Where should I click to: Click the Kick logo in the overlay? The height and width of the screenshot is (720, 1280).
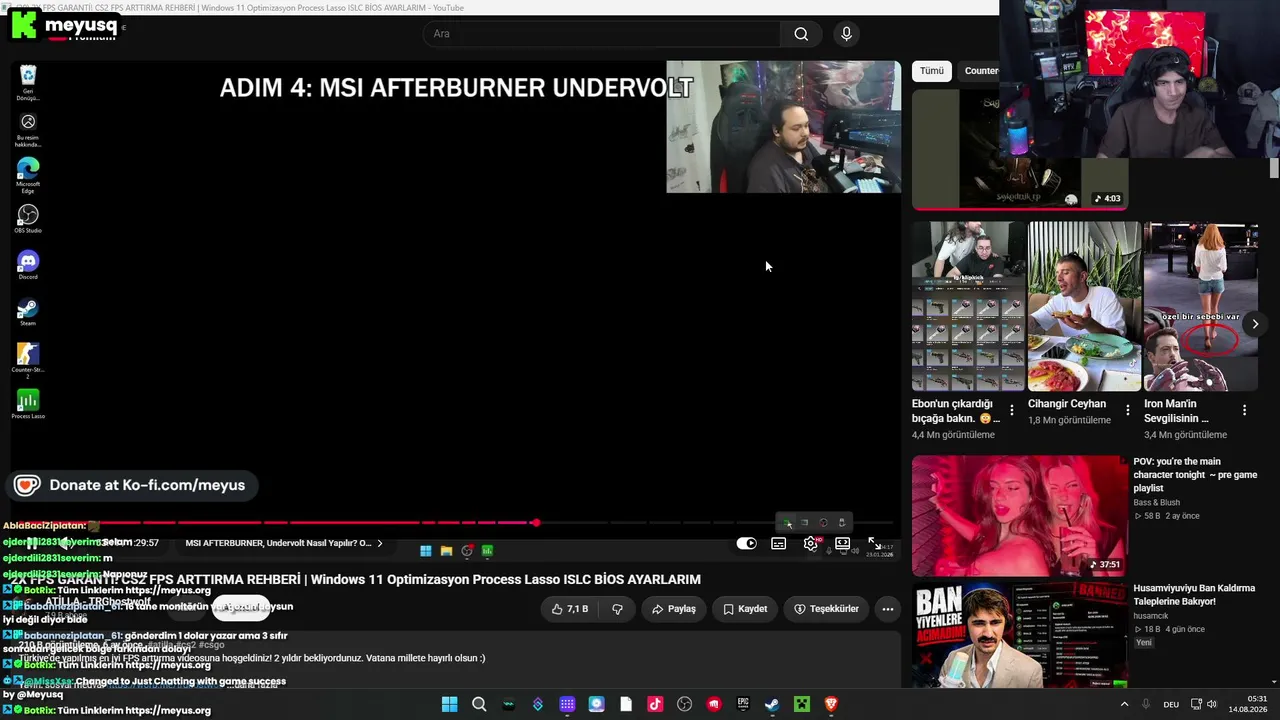point(23,24)
